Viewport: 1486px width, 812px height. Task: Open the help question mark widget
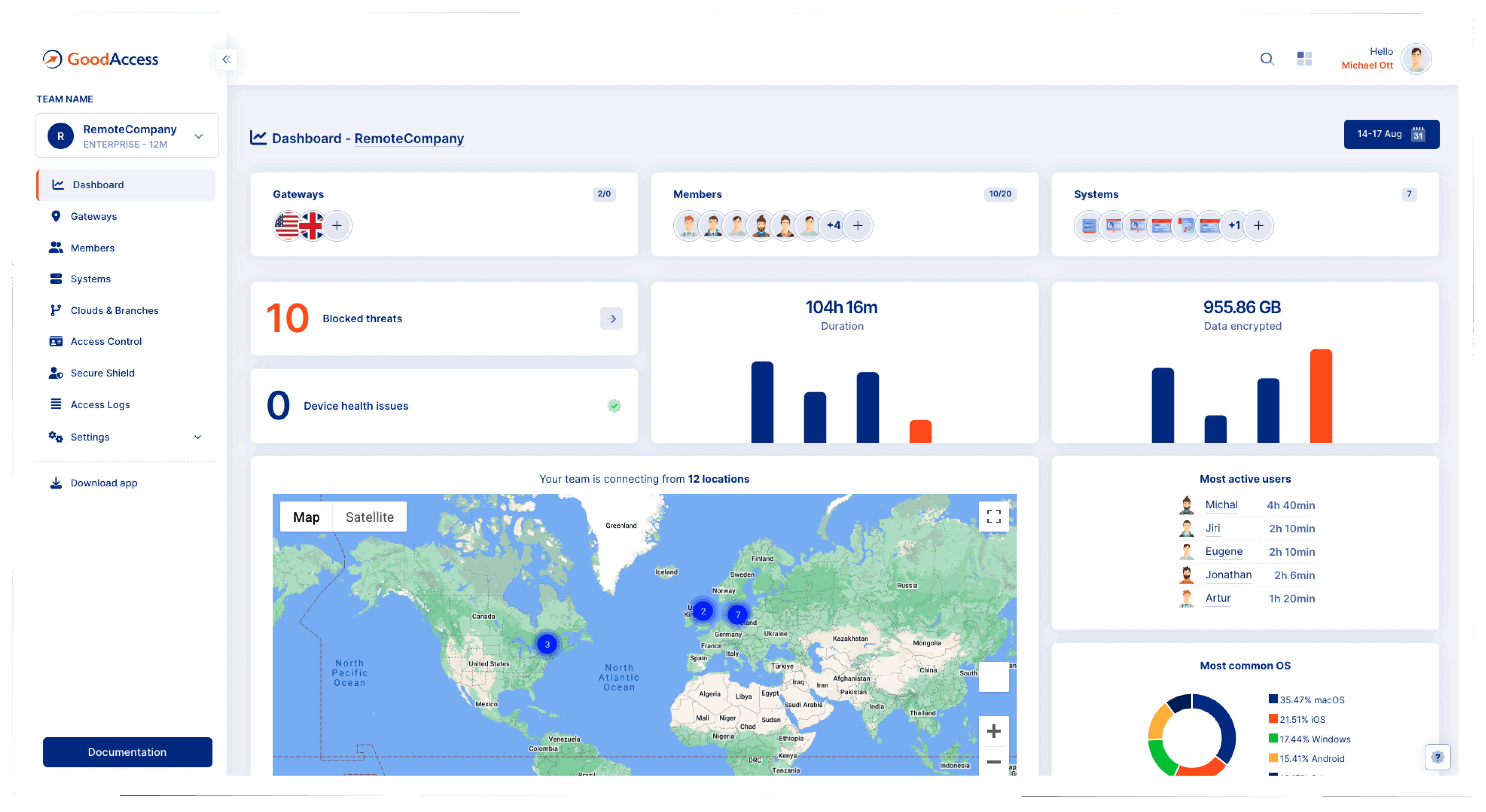click(x=1437, y=757)
